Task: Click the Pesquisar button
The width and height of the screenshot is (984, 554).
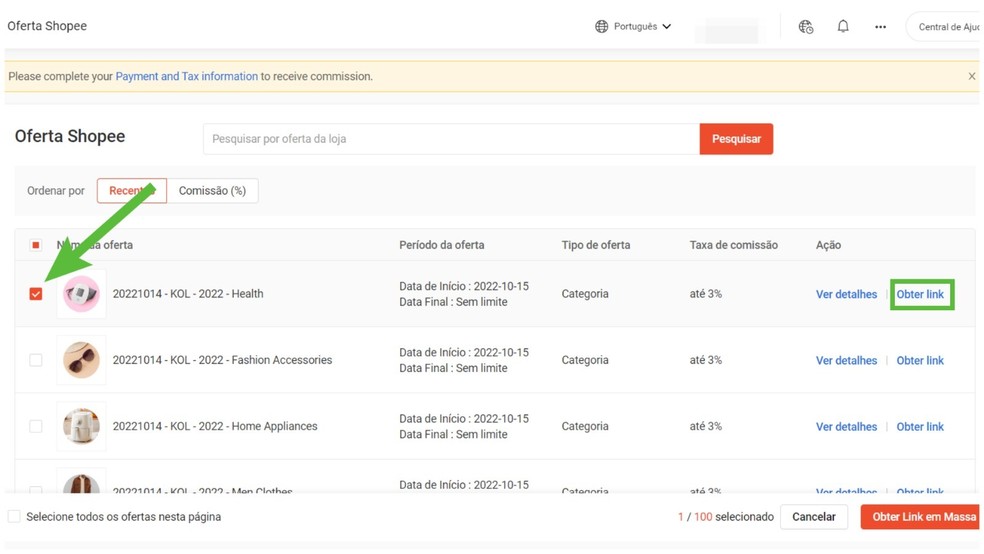Action: coord(736,139)
